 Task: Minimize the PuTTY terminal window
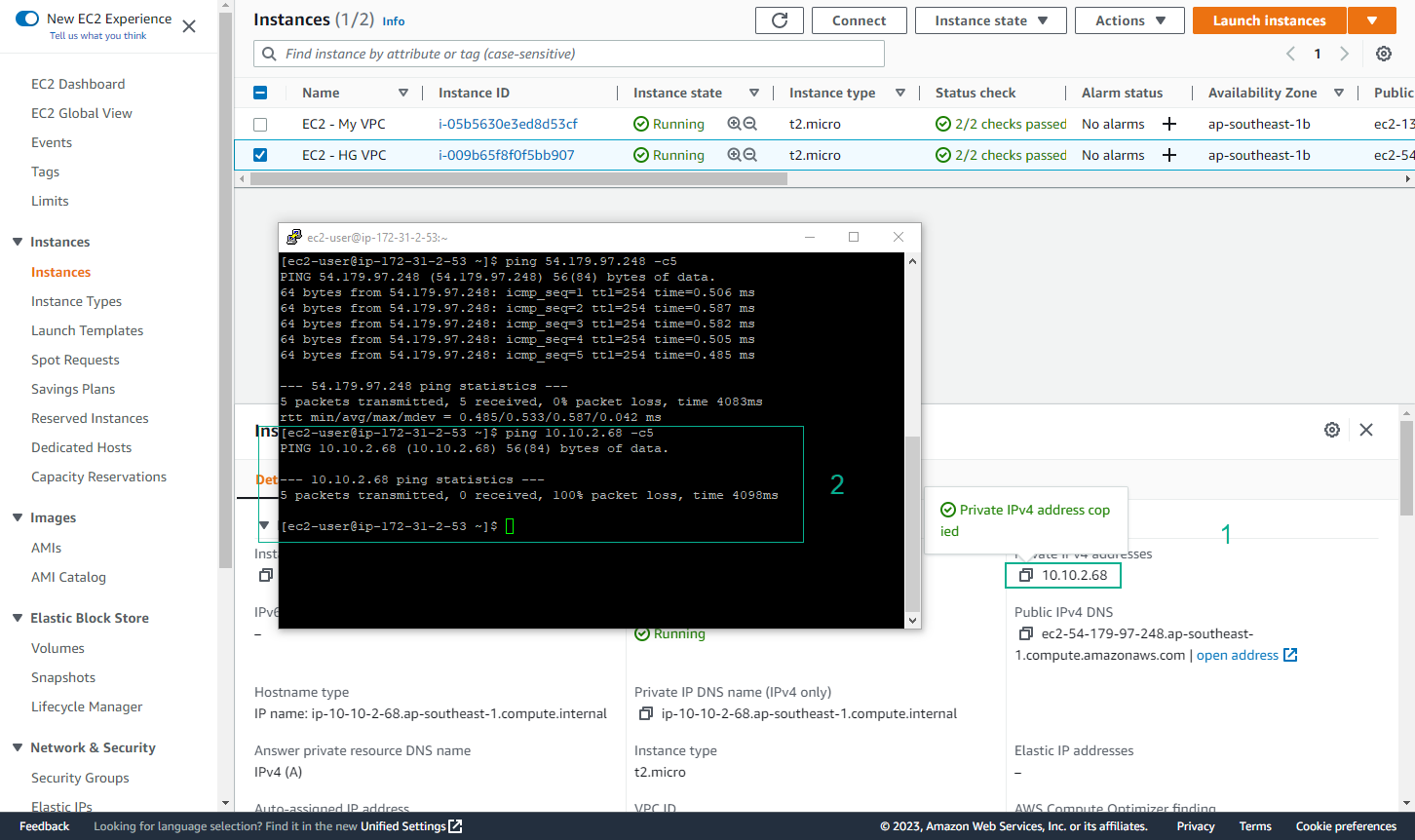click(809, 237)
